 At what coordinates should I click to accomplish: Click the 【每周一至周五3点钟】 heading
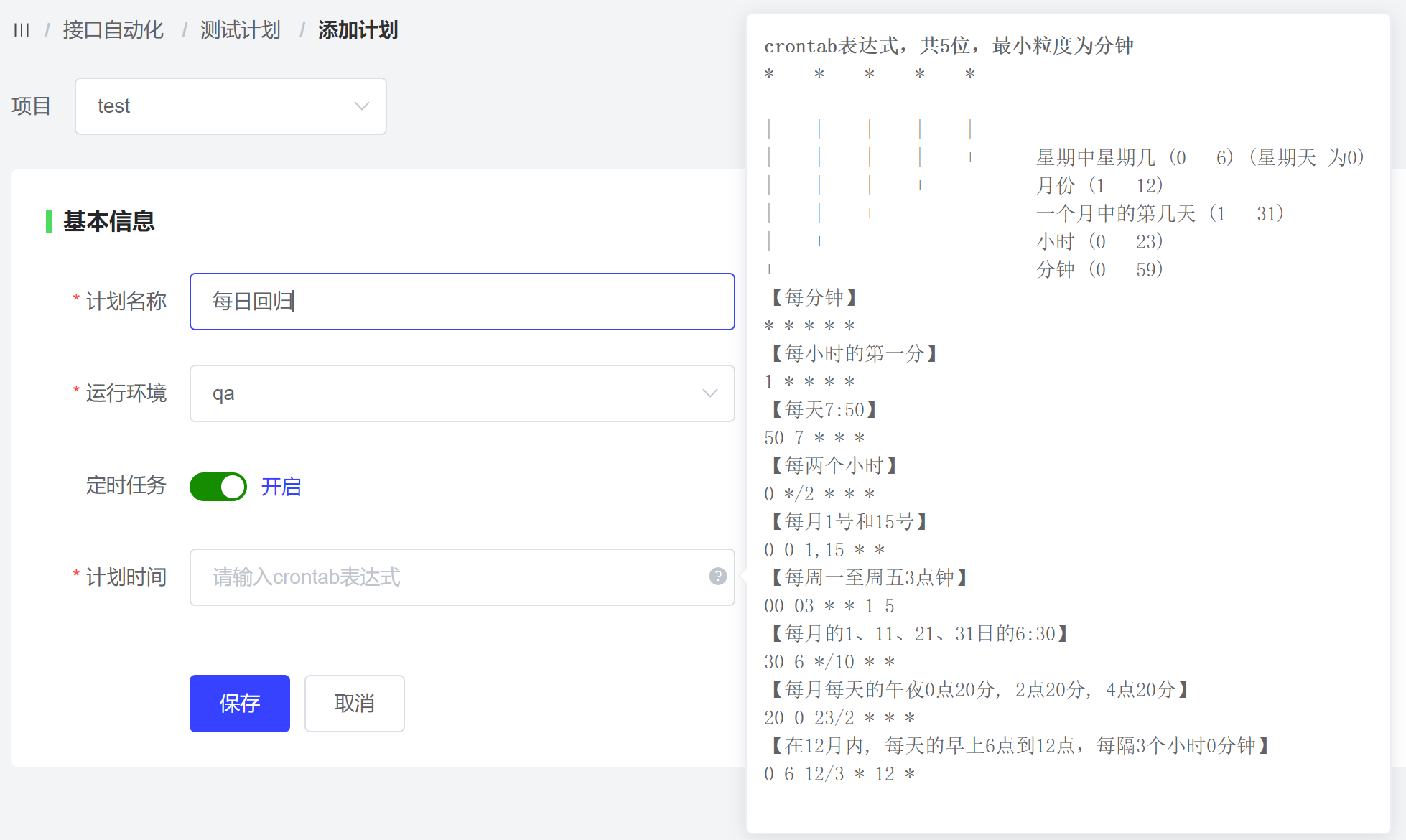pyautogui.click(x=870, y=577)
